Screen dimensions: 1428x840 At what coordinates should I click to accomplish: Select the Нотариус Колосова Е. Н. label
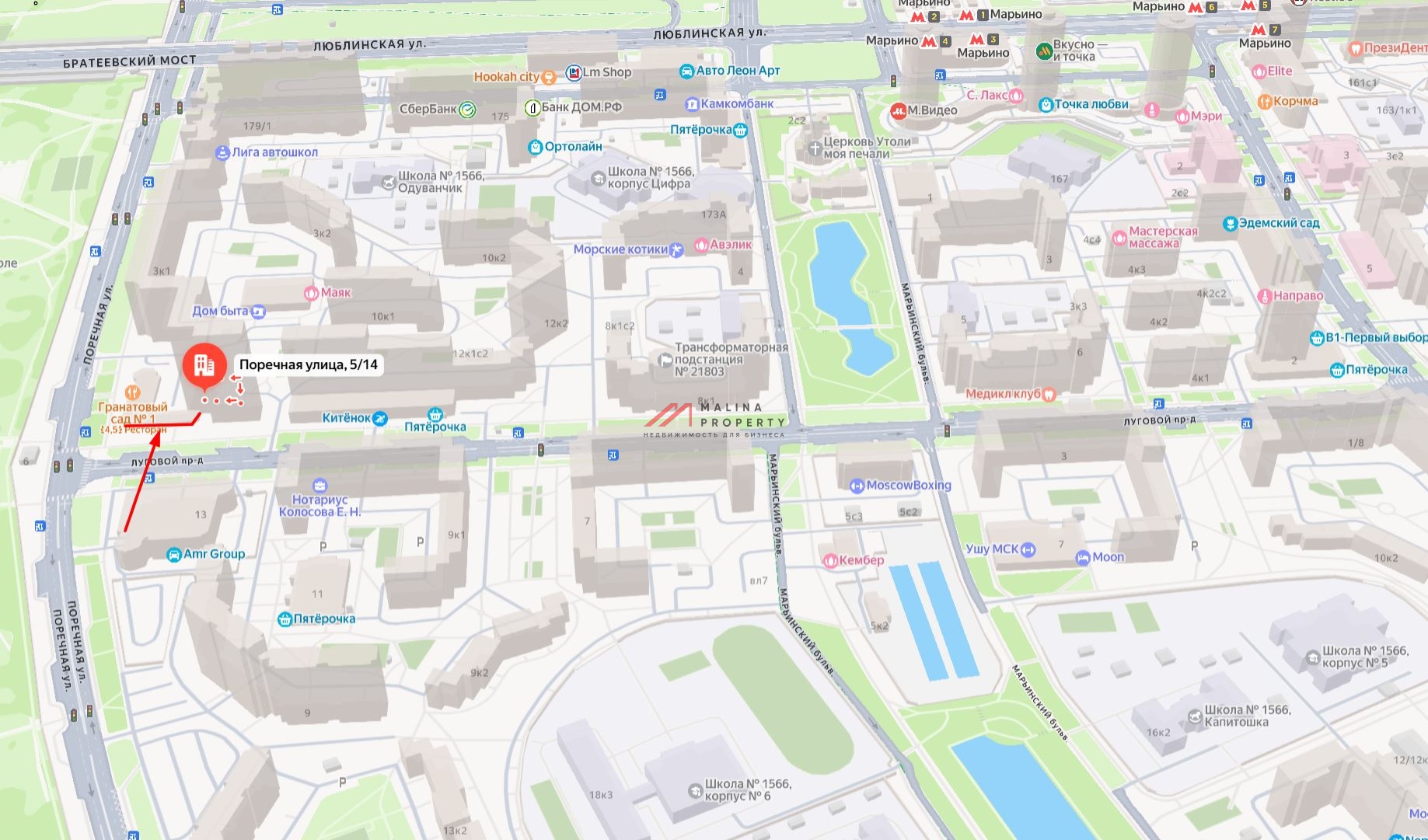coord(319,506)
